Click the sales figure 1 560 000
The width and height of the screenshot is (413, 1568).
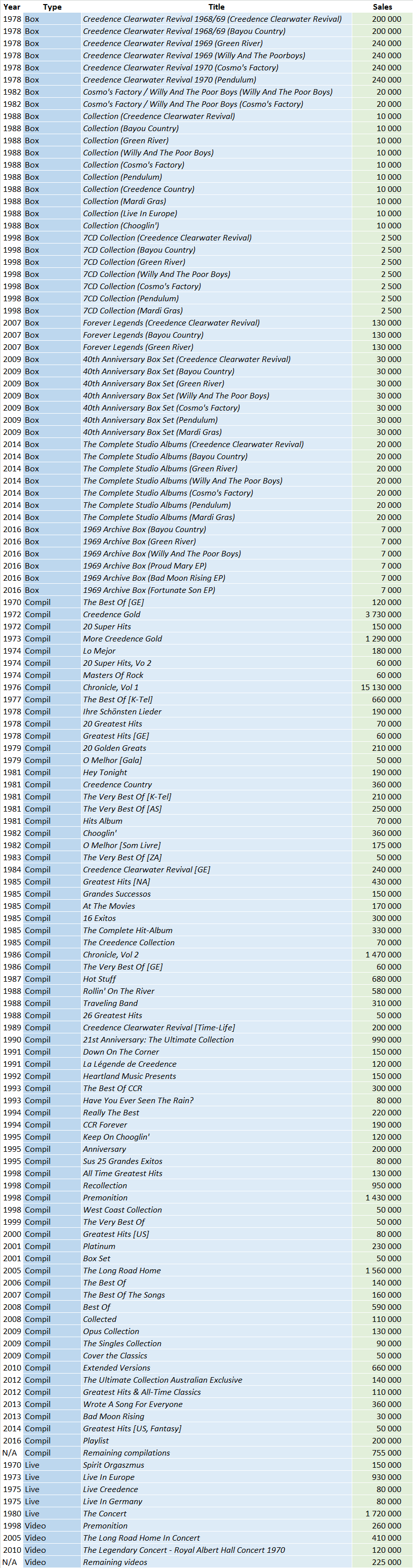383,1270
